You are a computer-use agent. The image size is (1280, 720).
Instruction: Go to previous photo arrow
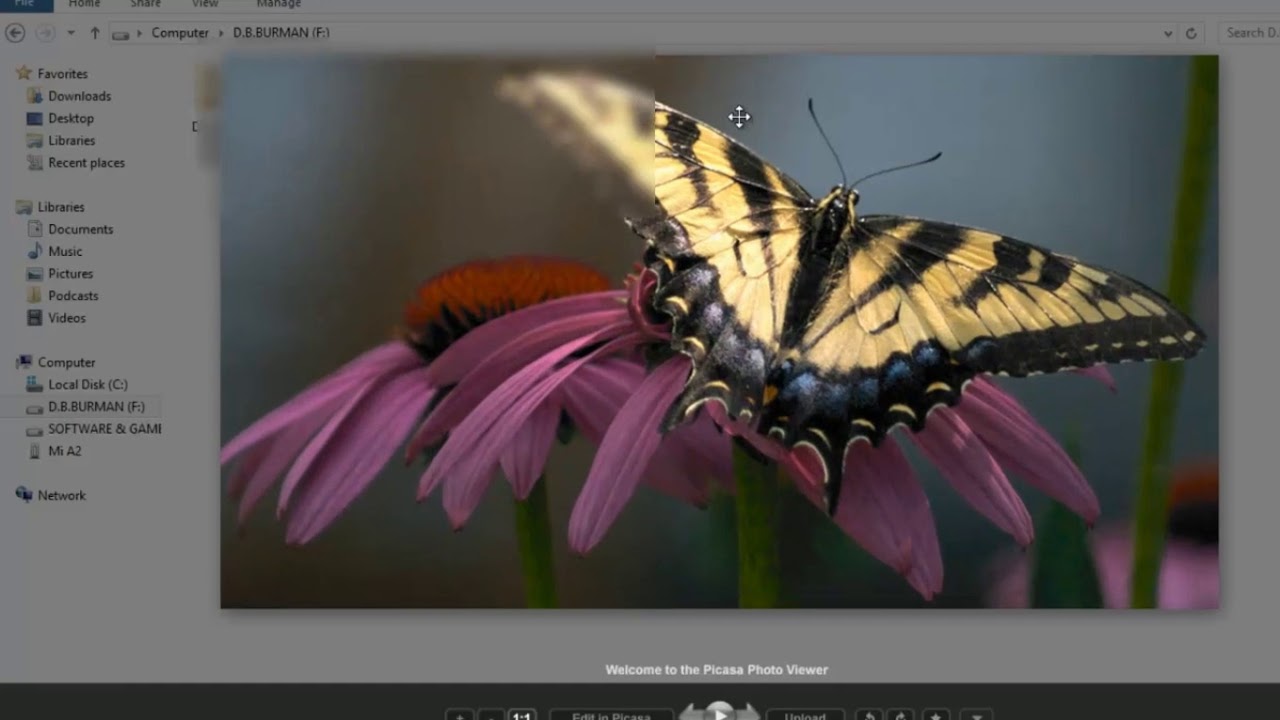(692, 713)
